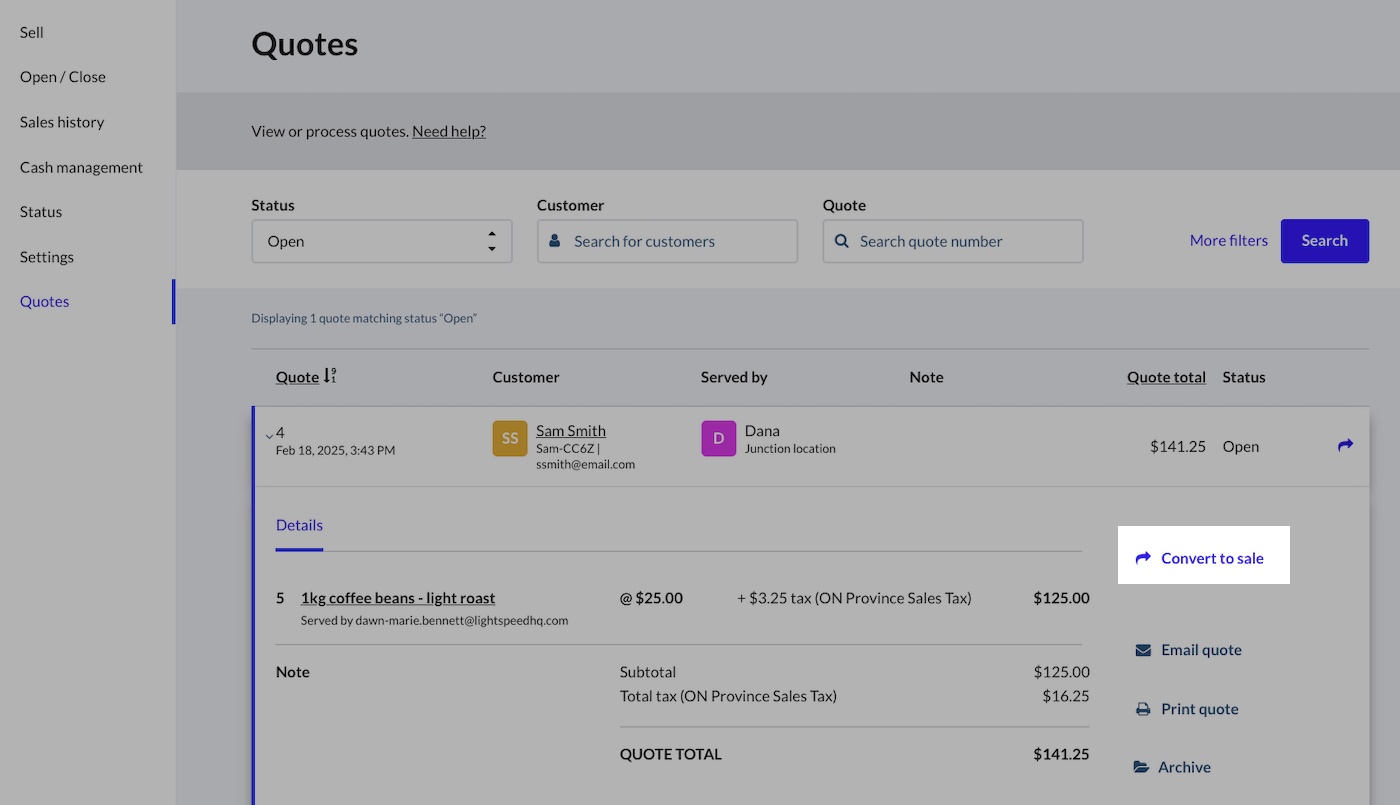Select the Details tab
The height and width of the screenshot is (805, 1400).
coord(299,525)
